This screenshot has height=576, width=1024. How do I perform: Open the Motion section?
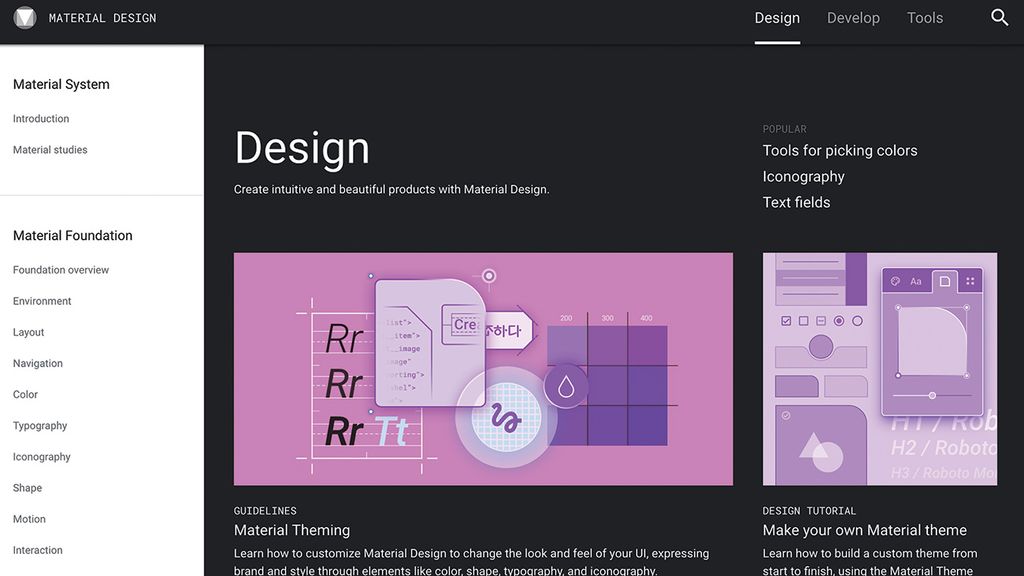coord(29,518)
